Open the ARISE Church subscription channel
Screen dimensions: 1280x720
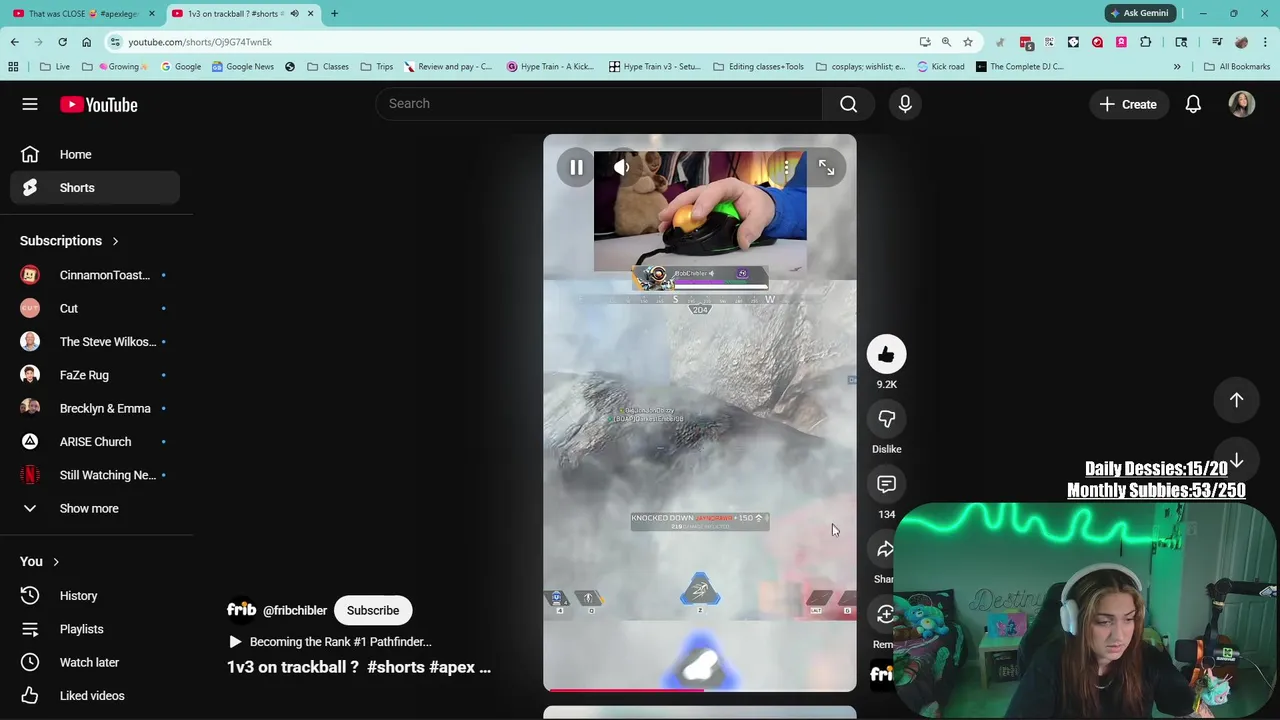95,442
